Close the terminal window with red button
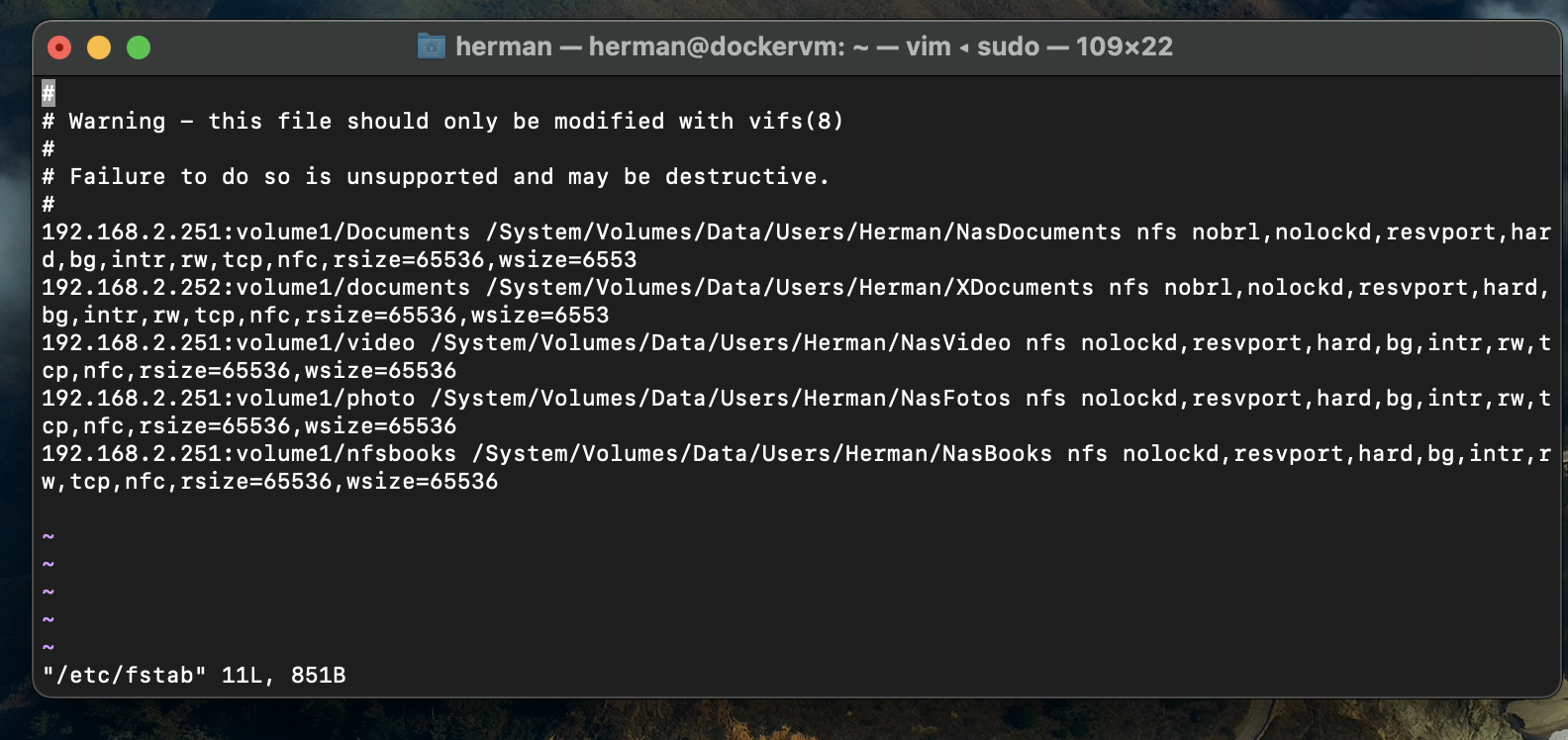Image resolution: width=1568 pixels, height=740 pixels. tap(59, 47)
